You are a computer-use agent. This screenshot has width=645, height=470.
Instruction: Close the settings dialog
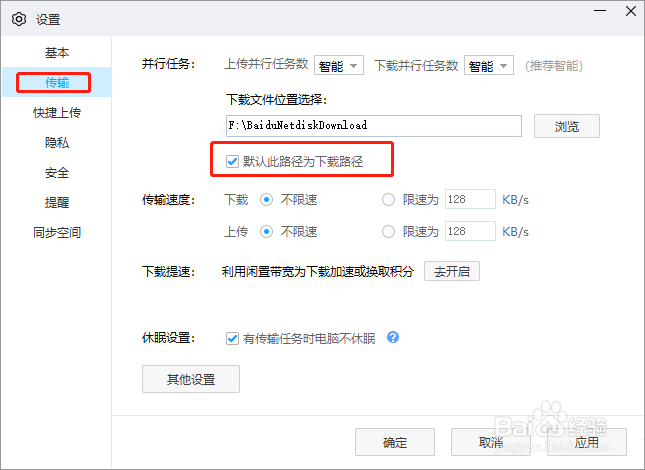(631, 11)
